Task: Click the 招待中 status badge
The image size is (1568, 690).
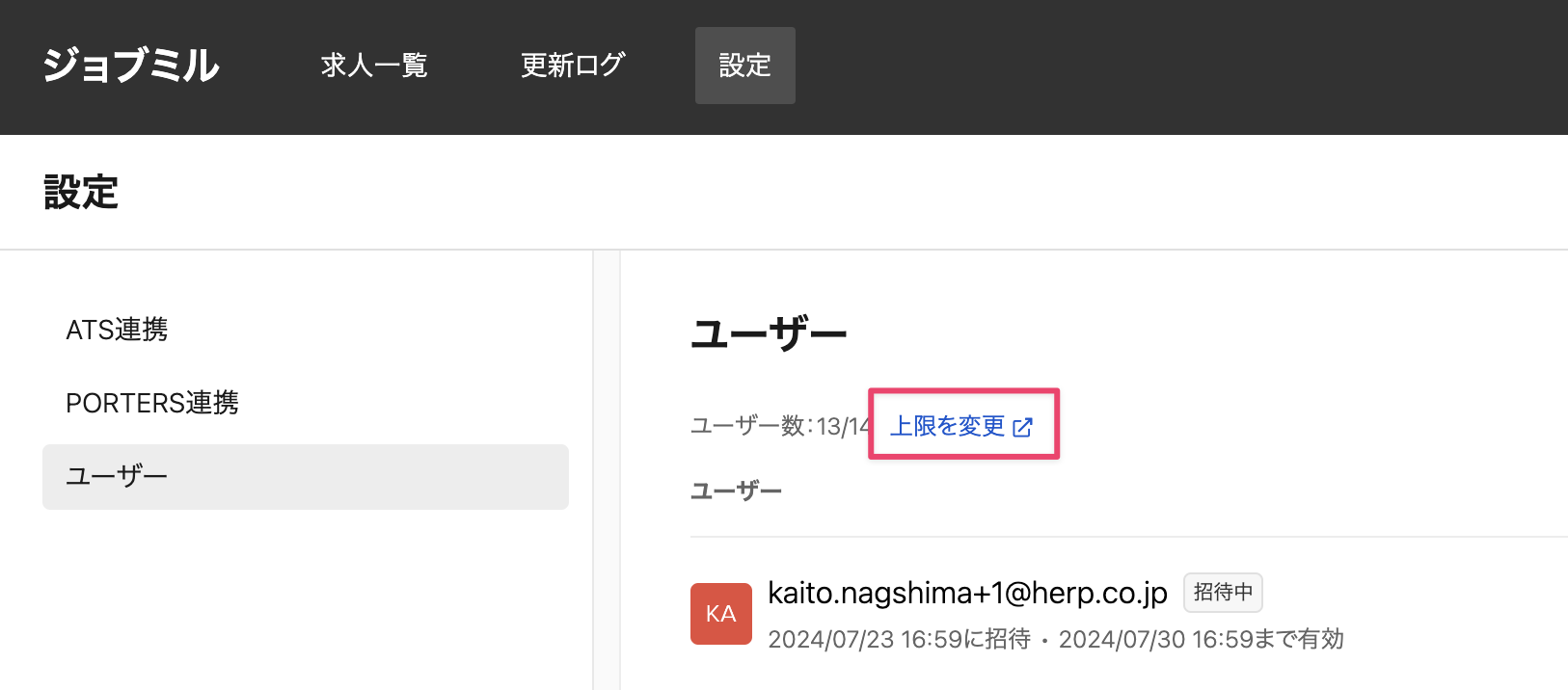Action: [1223, 593]
